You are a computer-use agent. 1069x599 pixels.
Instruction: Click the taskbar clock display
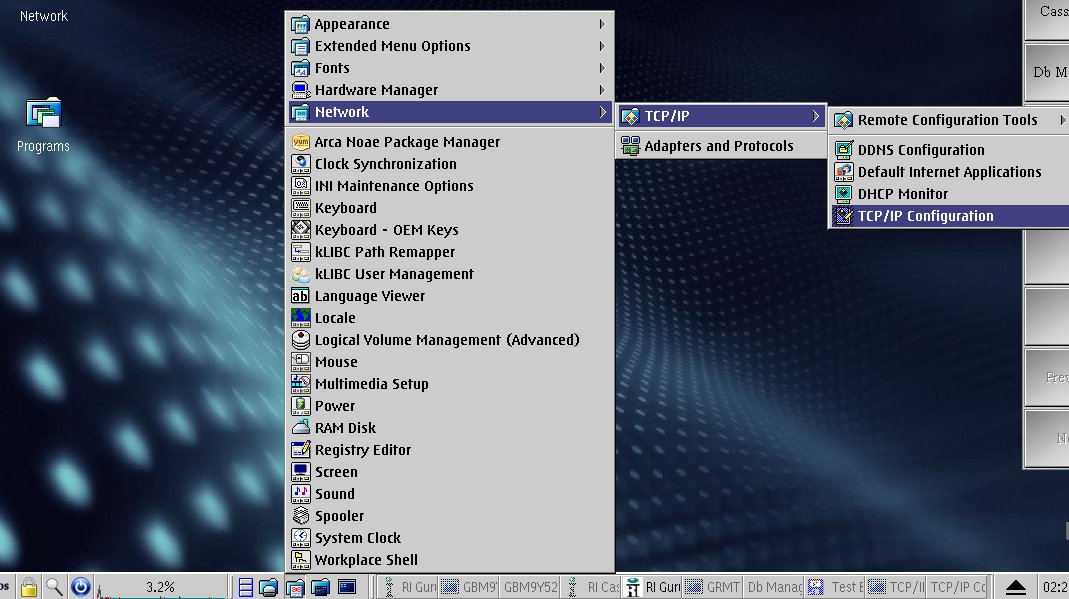[1054, 587]
